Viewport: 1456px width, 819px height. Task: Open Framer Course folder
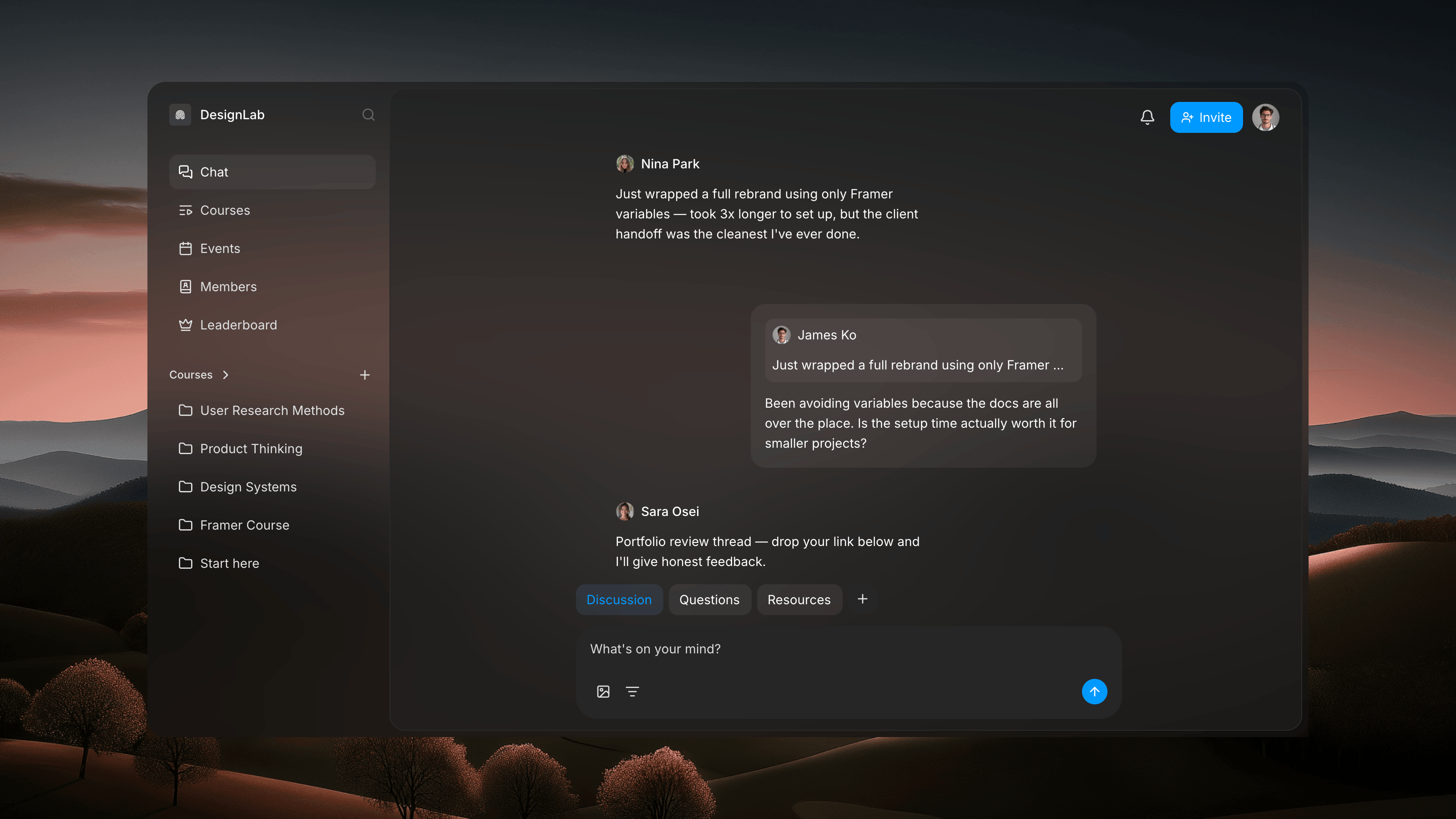[x=272, y=525]
